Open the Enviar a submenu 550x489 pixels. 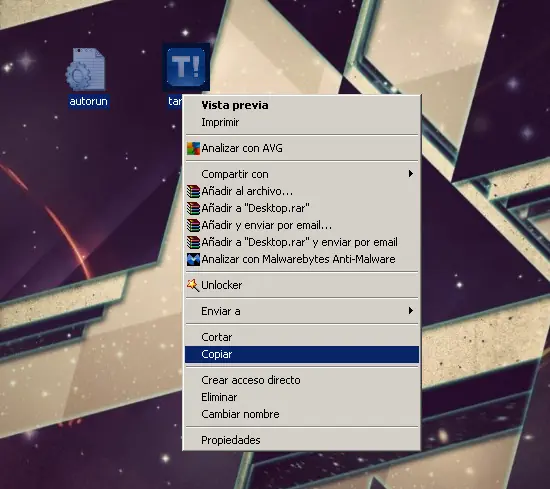[302, 311]
